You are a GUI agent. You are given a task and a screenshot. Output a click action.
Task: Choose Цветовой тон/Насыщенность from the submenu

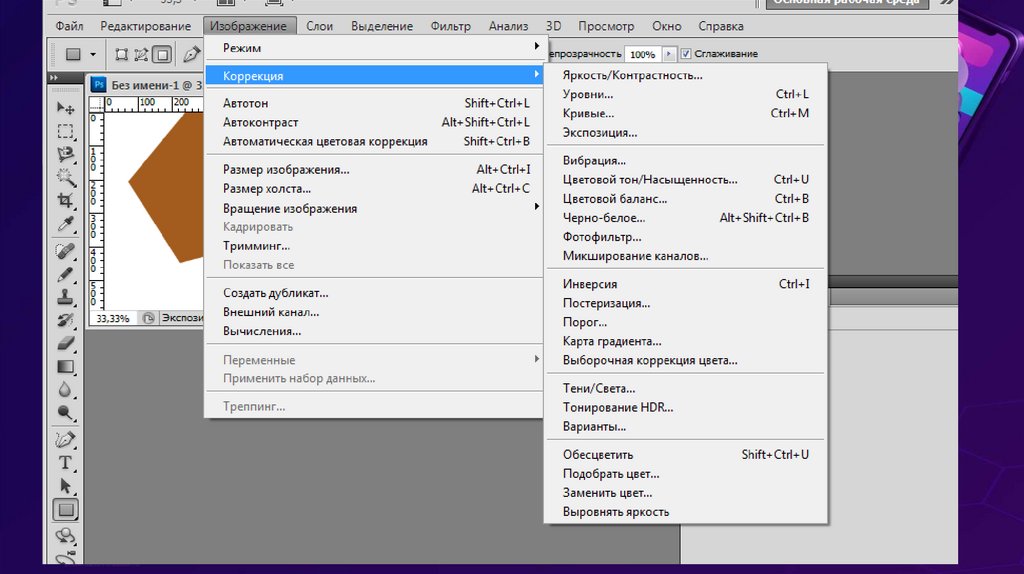[650, 180]
